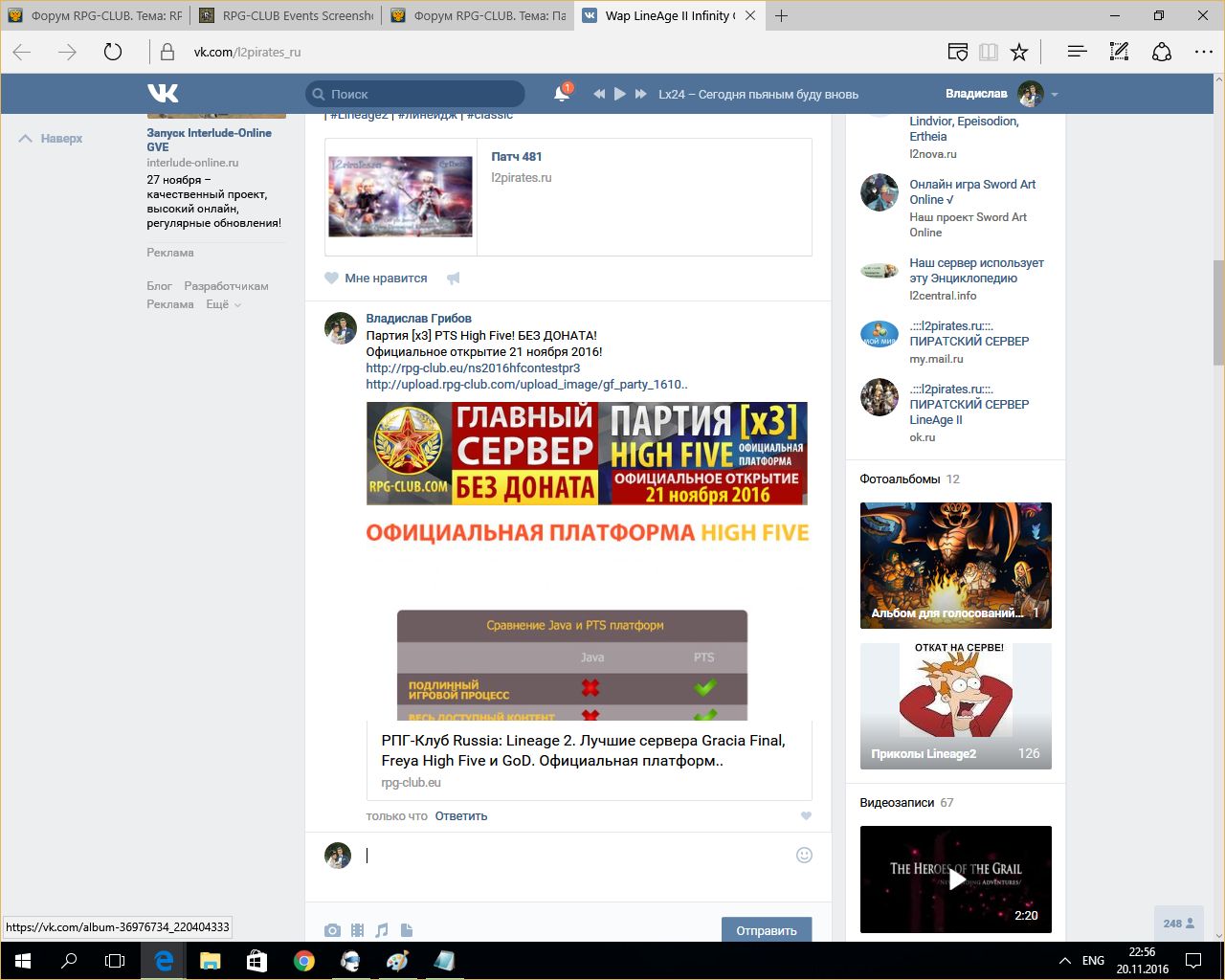Play The Heroes of the Grail video

[956, 880]
